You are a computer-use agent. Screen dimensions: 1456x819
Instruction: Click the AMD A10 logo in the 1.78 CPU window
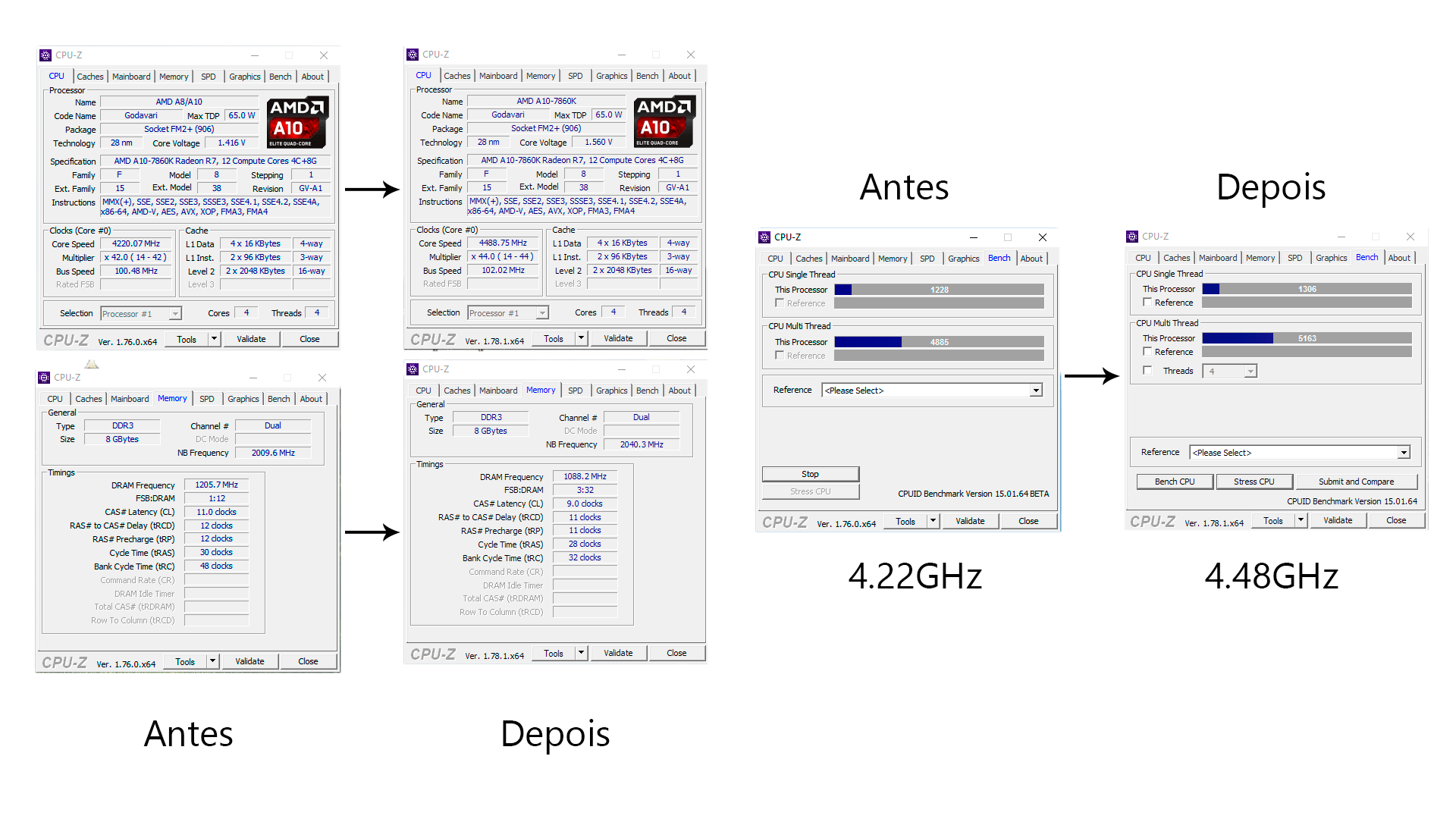(x=665, y=121)
